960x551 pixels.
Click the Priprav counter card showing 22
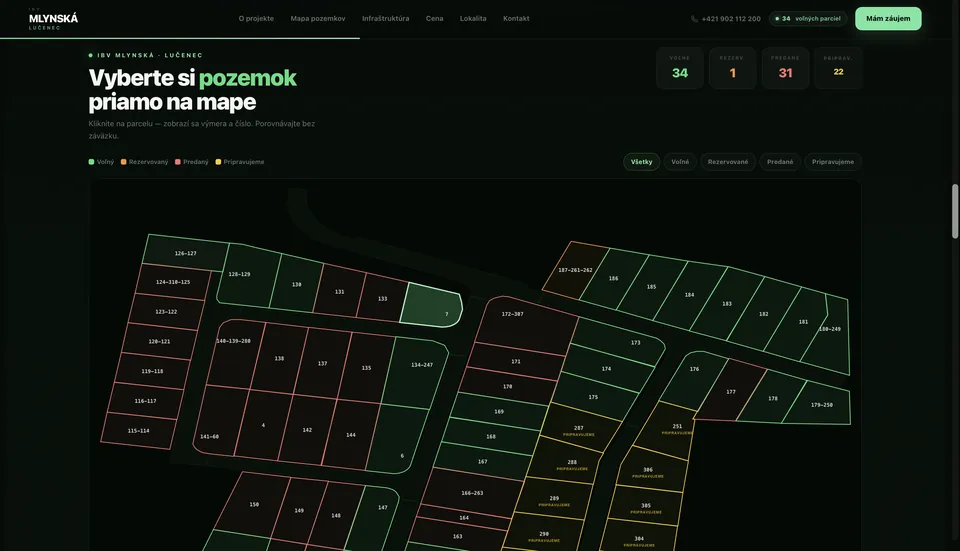(x=838, y=68)
